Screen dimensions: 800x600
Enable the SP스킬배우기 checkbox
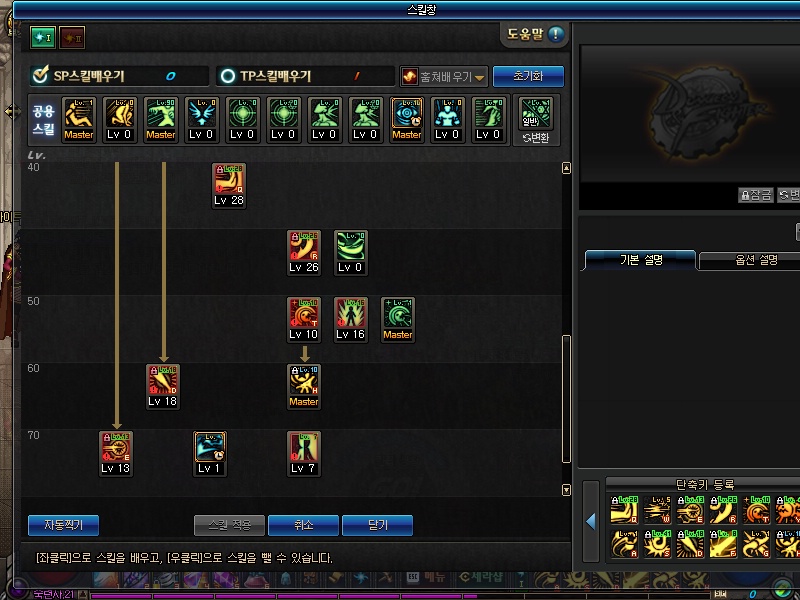coord(40,76)
